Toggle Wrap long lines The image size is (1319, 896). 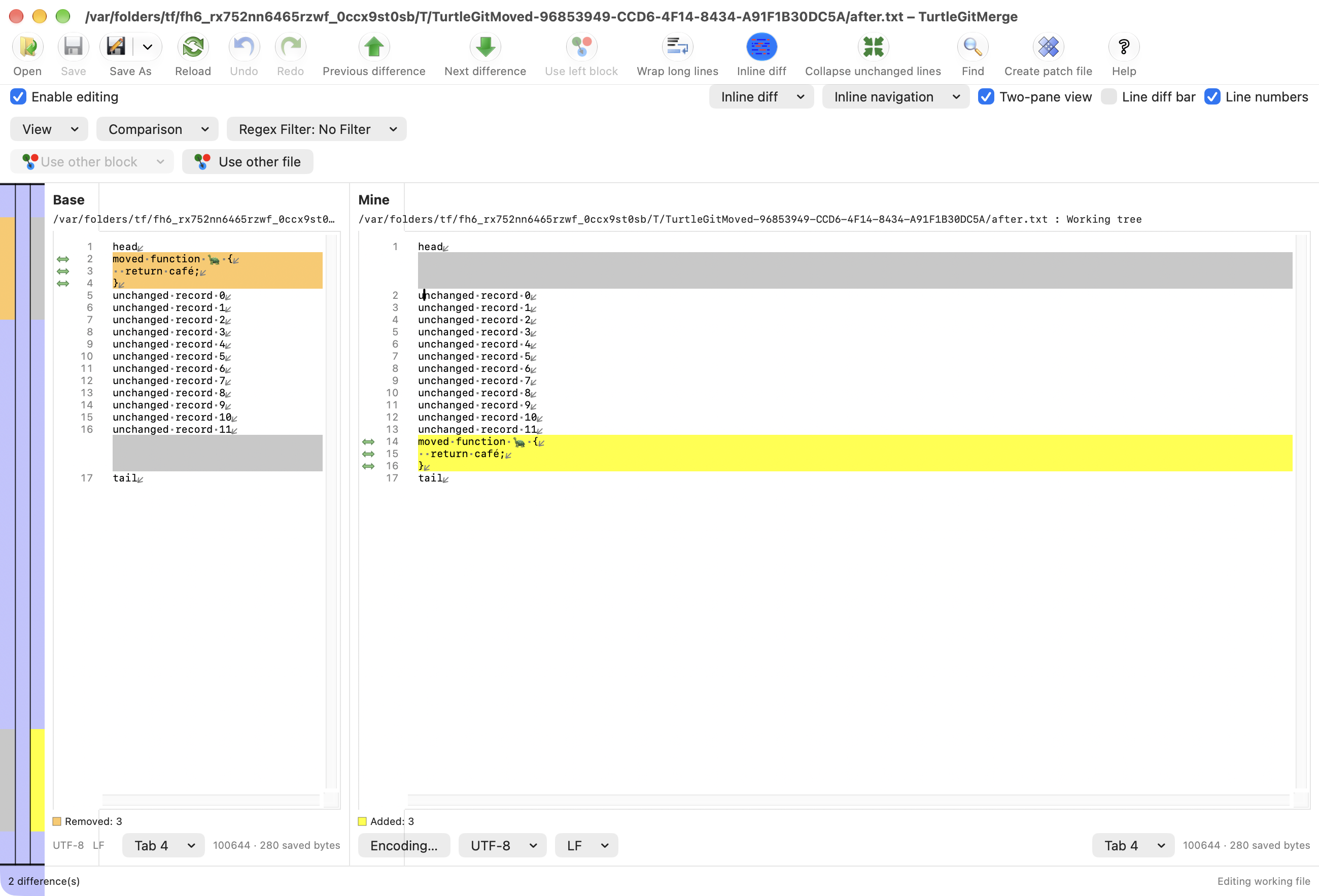coord(677,47)
